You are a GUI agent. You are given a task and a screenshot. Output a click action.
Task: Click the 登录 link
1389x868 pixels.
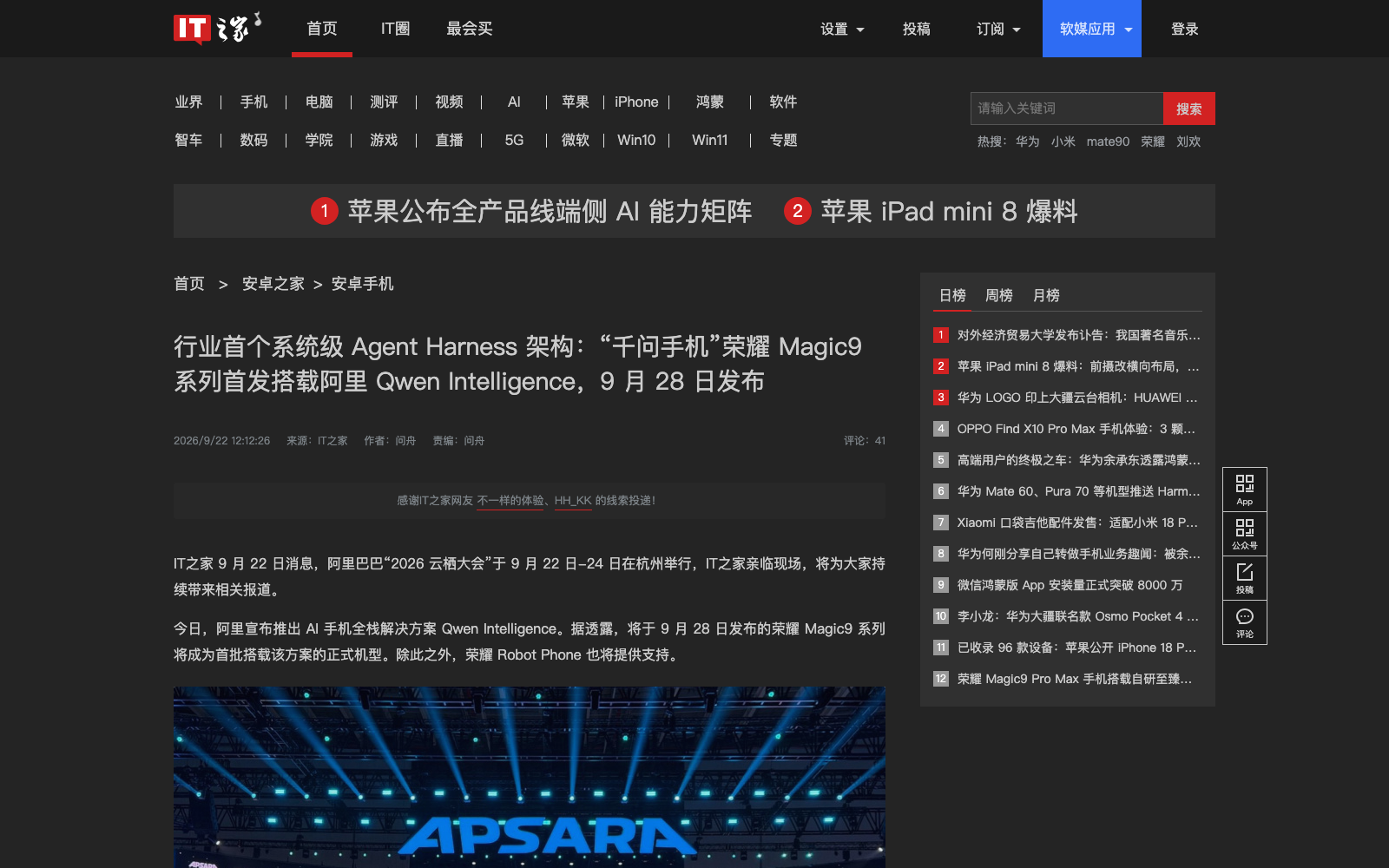coord(1185,29)
